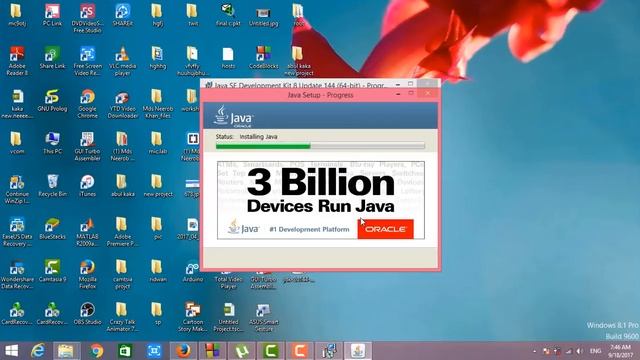Select the vcom folder on desktop
The height and width of the screenshot is (360, 640).
pos(17,143)
